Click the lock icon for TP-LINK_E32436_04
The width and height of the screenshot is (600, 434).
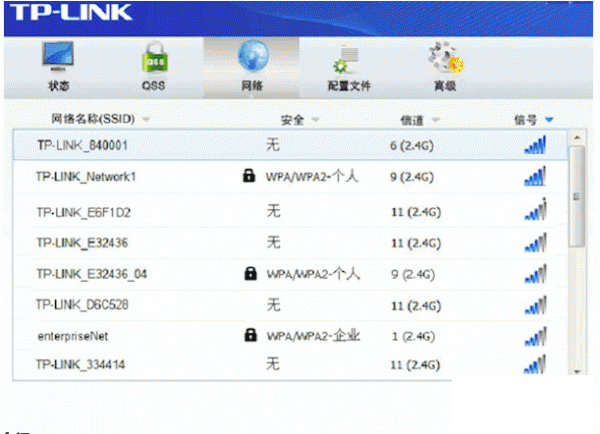click(250, 273)
